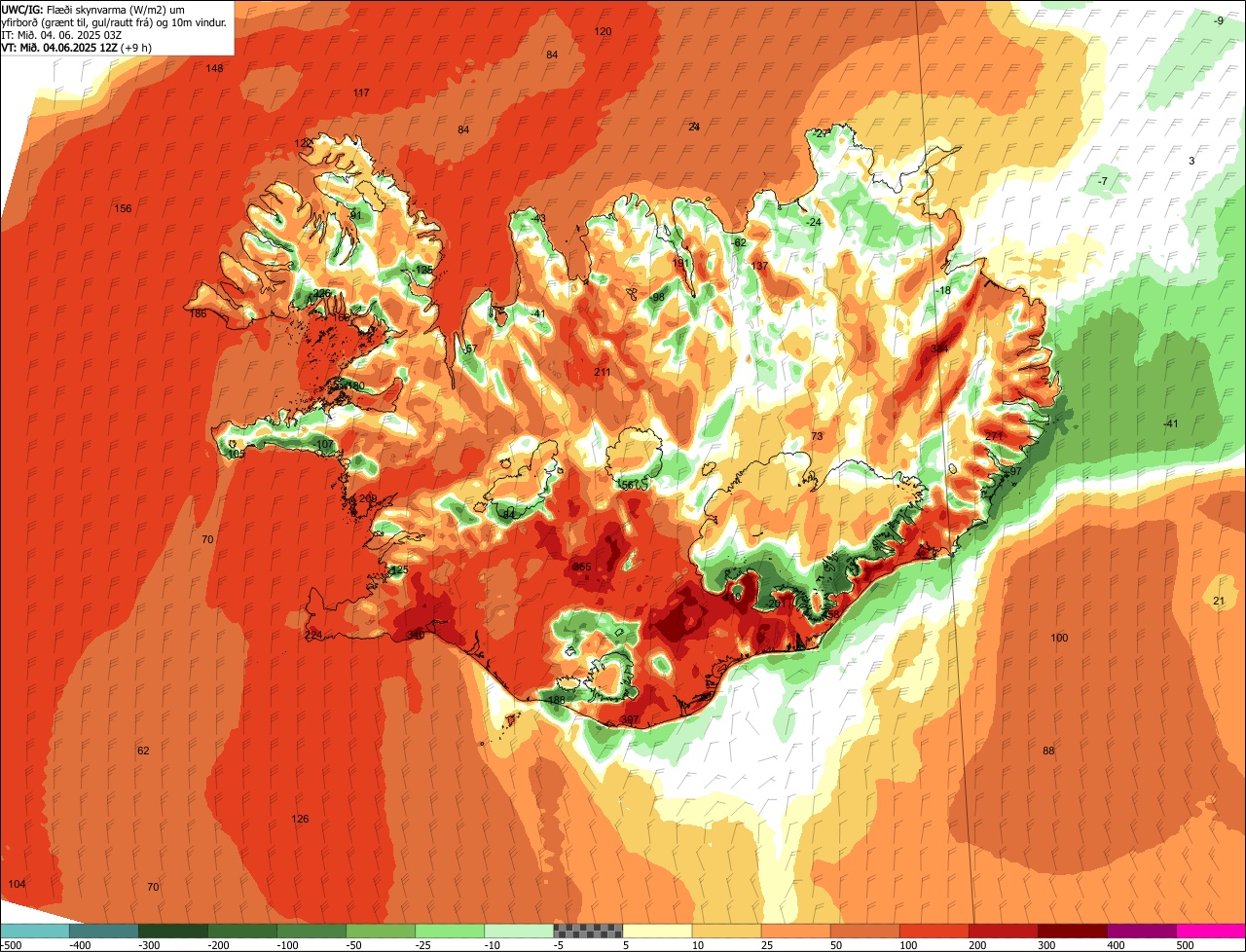Click the value -24 in northeast Iceland

click(x=814, y=222)
